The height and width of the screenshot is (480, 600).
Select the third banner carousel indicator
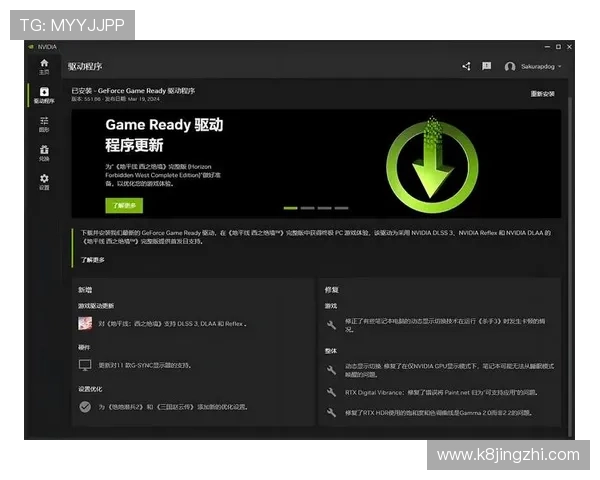point(324,208)
